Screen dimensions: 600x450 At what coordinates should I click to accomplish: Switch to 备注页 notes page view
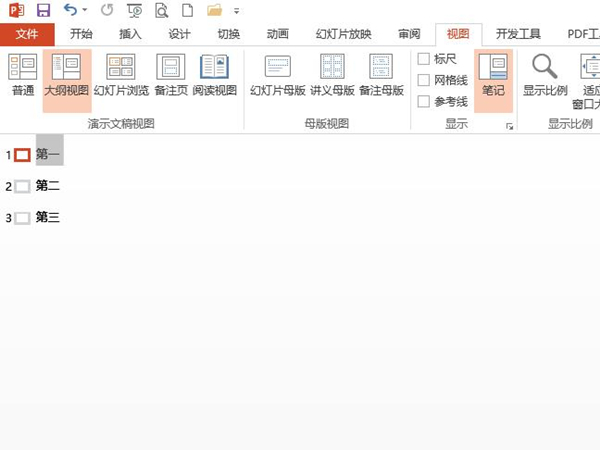pos(170,76)
